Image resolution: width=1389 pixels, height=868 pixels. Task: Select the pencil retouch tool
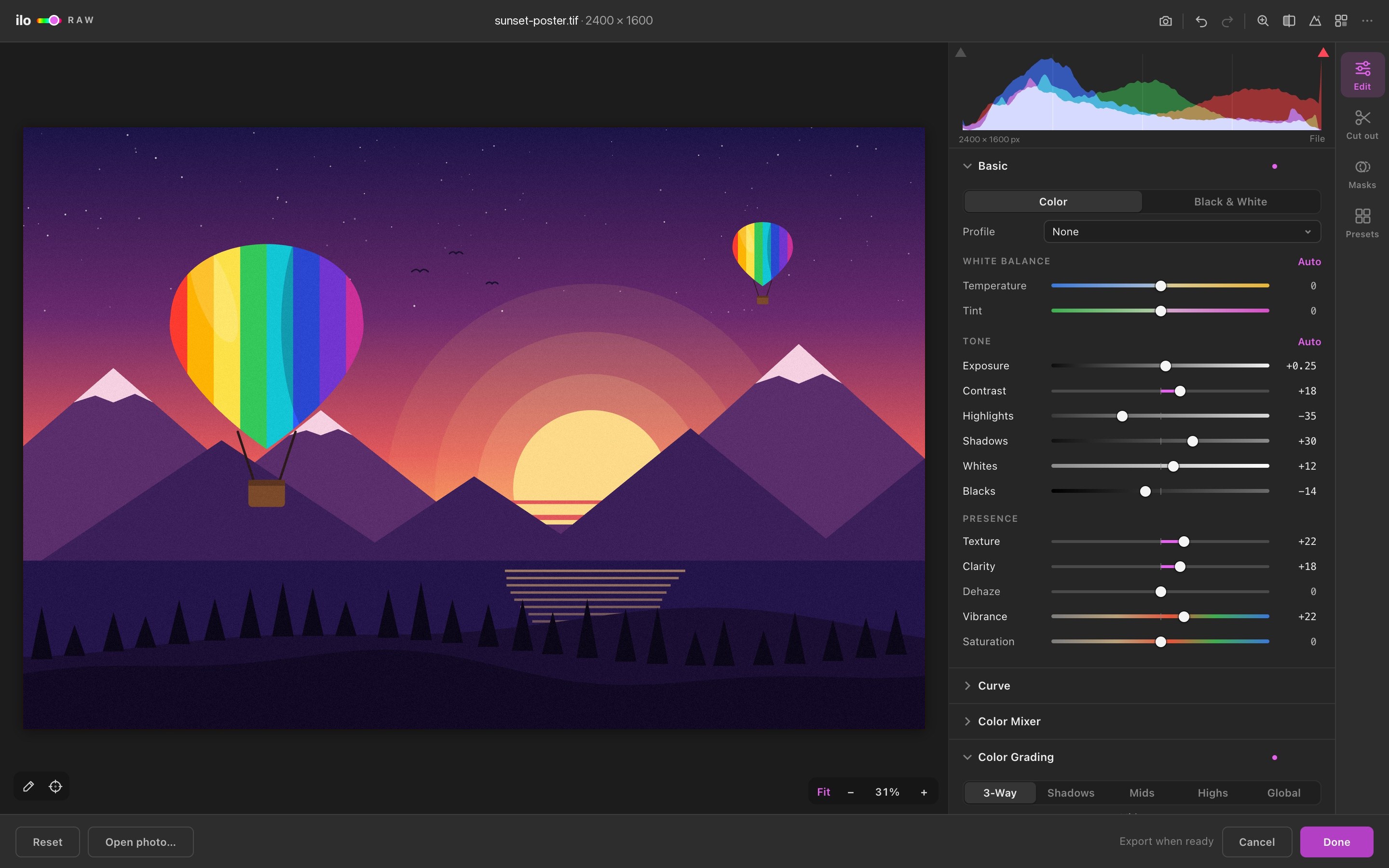tap(28, 786)
